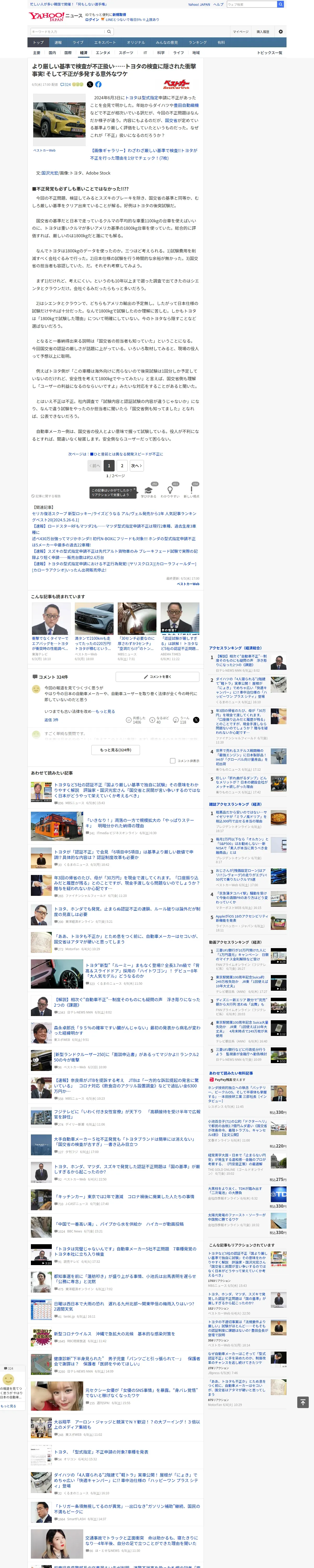This screenshot has height=1568, width=314.
Task: Go to page 2 of the article
Action: tap(122, 466)
